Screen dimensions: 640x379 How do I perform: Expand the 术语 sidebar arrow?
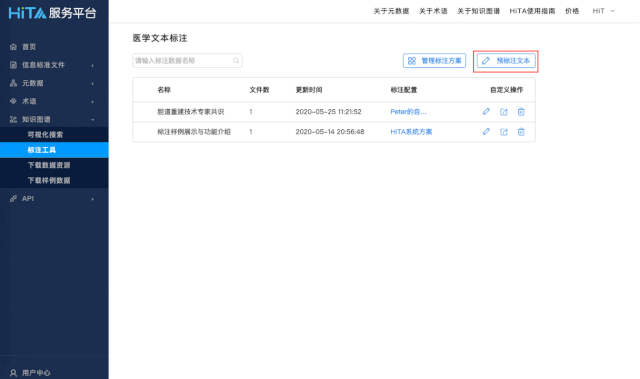point(93,102)
